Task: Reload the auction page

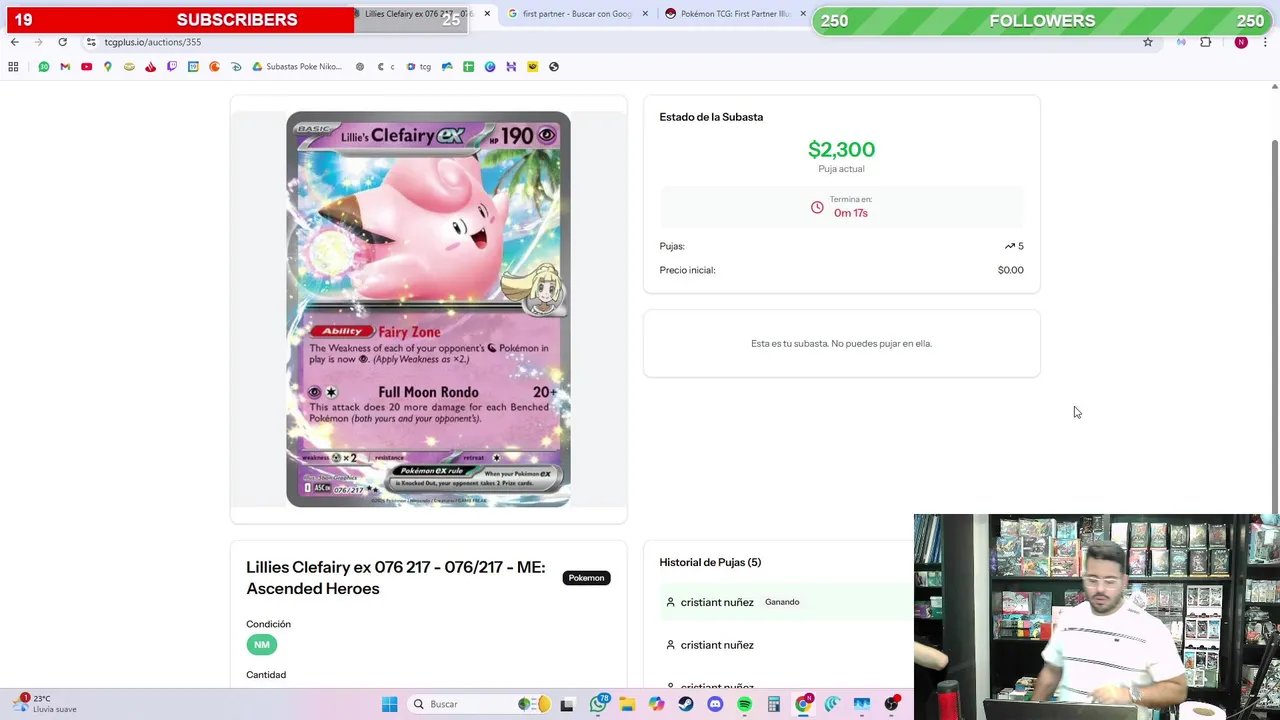Action: click(x=62, y=42)
